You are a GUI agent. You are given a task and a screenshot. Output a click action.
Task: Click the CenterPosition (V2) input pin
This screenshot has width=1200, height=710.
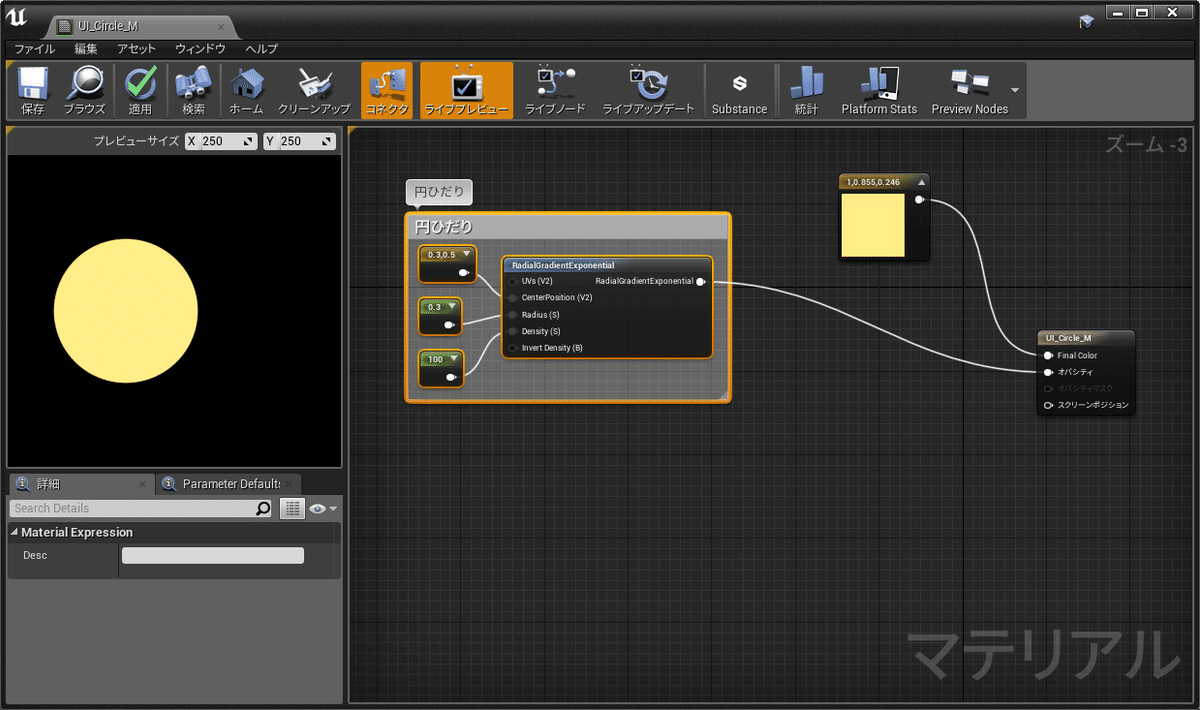[513, 298]
